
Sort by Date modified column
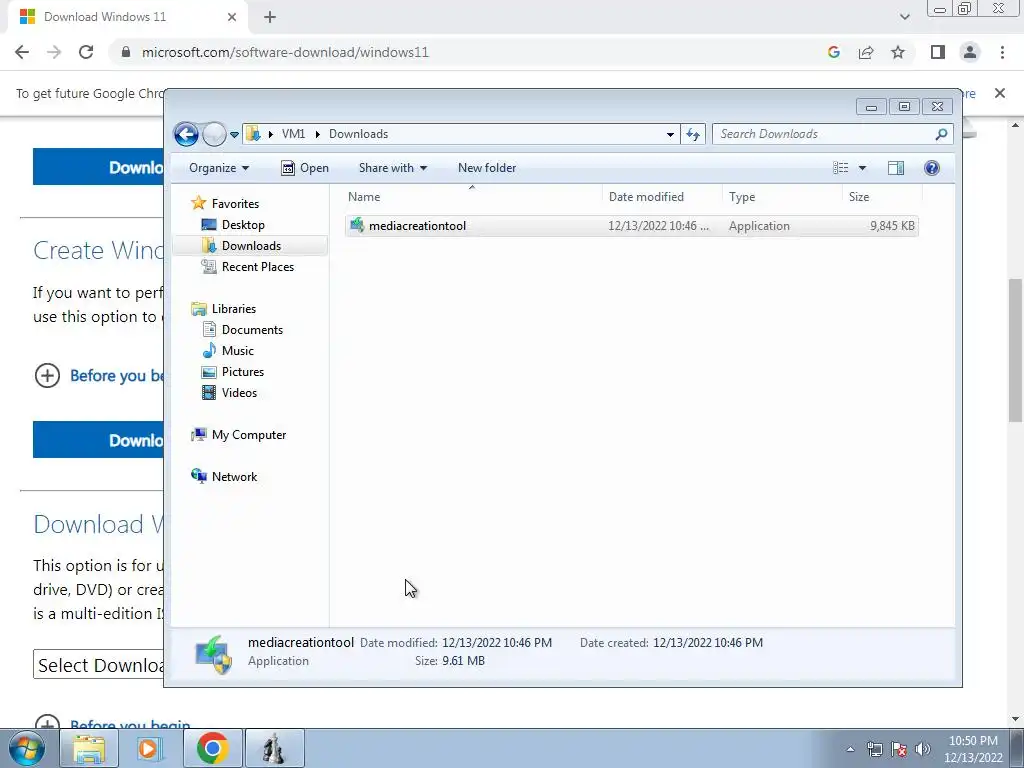pos(662,197)
